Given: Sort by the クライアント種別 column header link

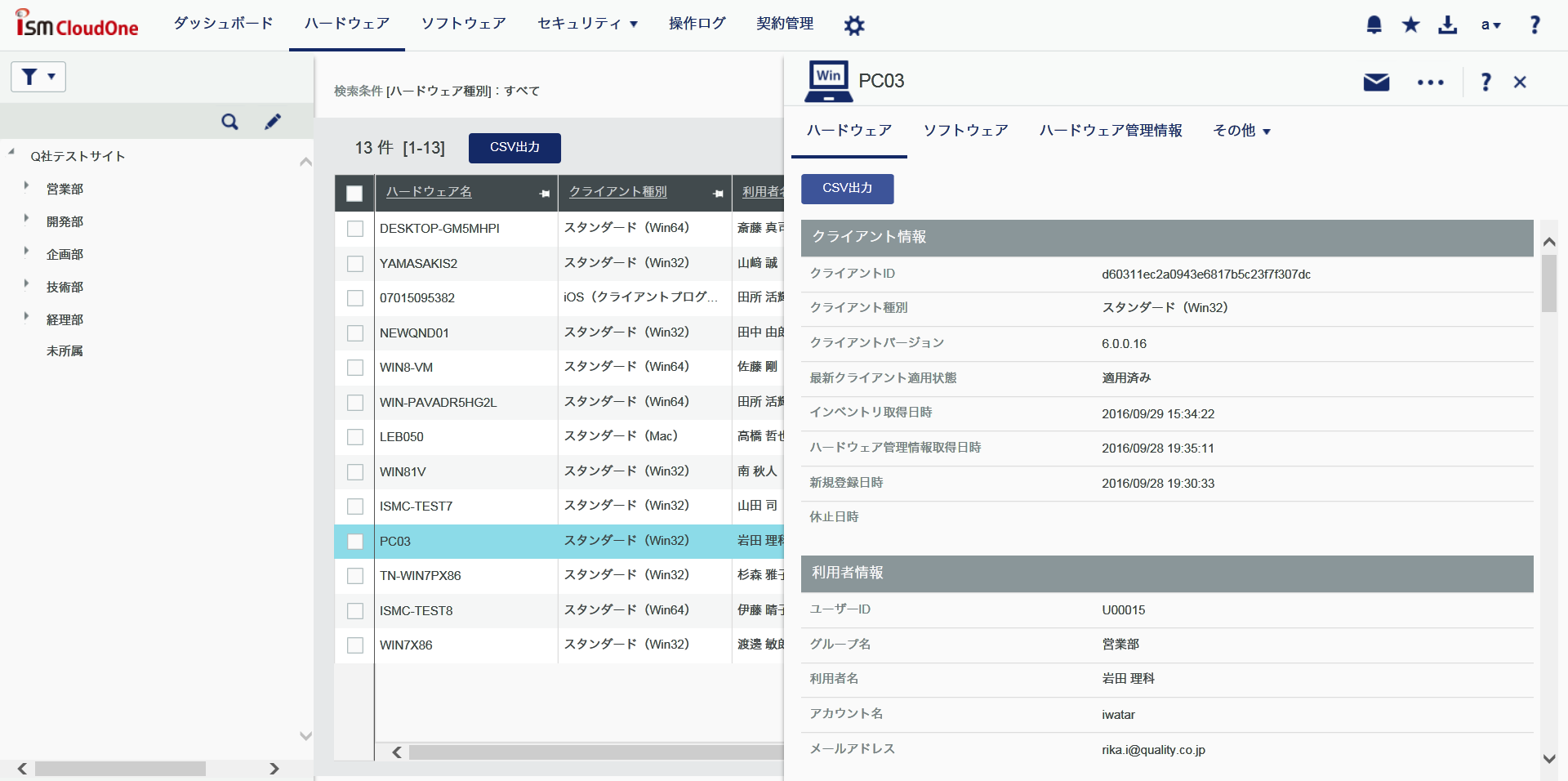Looking at the screenshot, I should [x=617, y=192].
